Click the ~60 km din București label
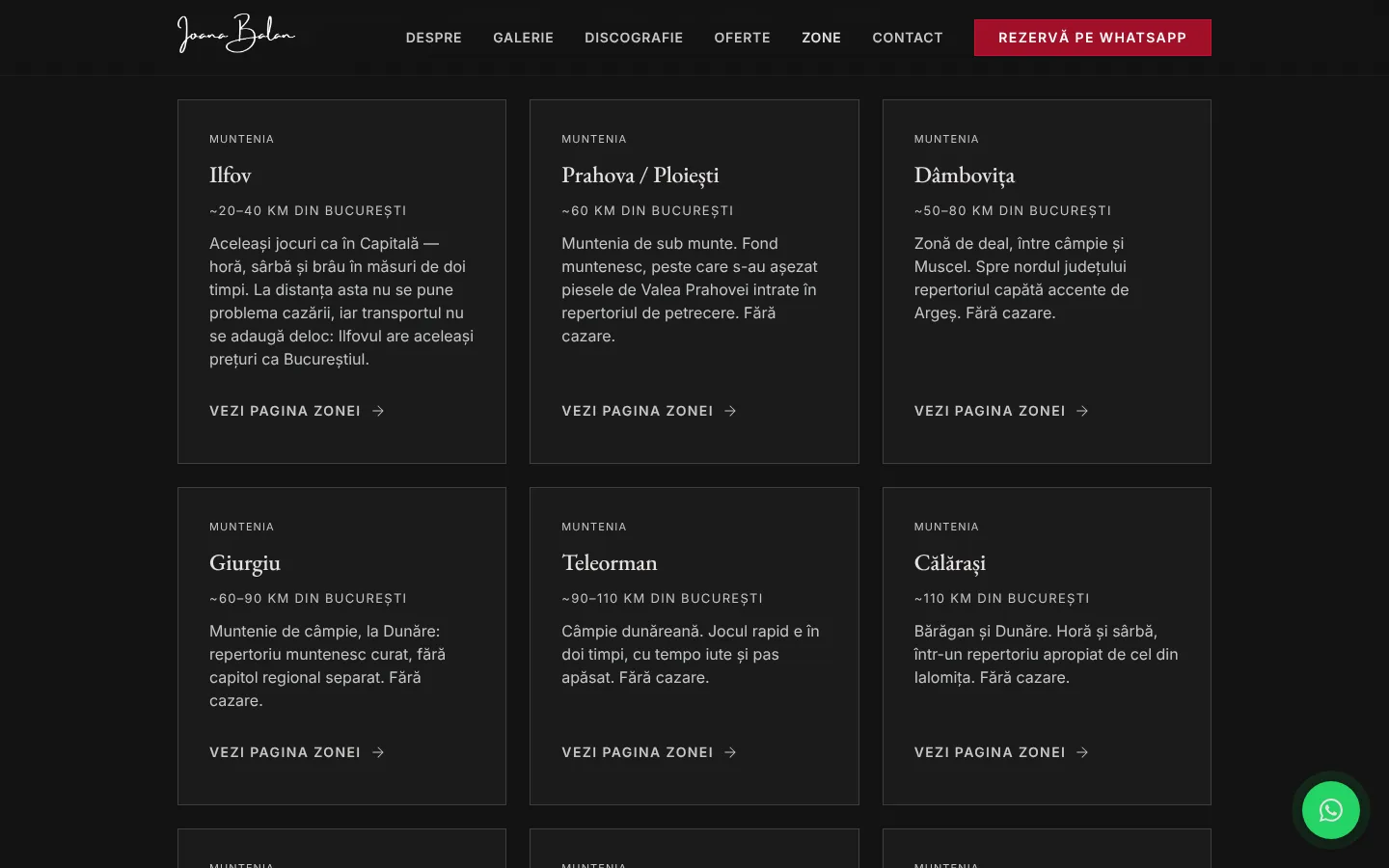 pos(647,210)
